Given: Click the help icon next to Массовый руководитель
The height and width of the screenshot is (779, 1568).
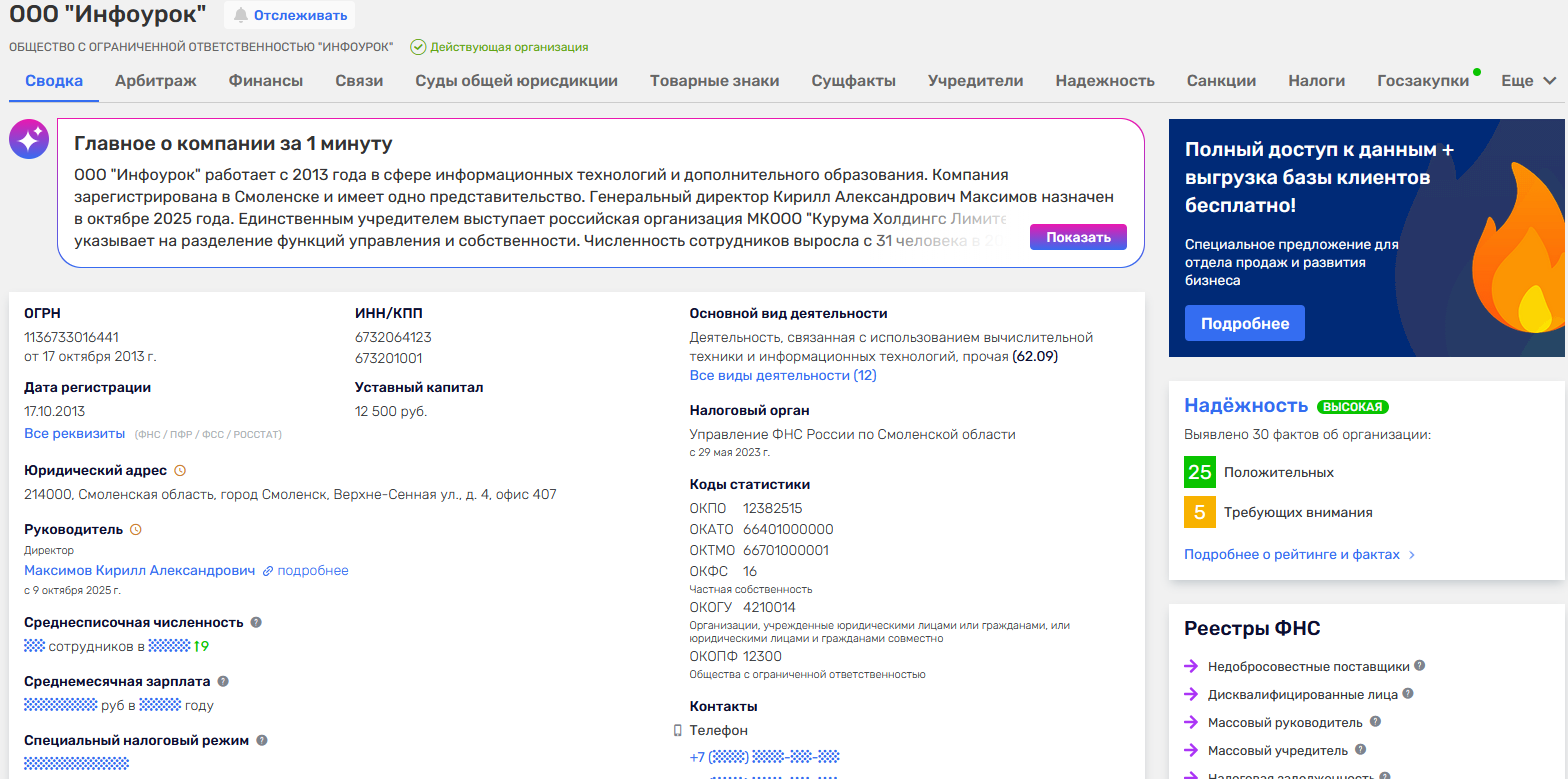Looking at the screenshot, I should pos(1375,721).
